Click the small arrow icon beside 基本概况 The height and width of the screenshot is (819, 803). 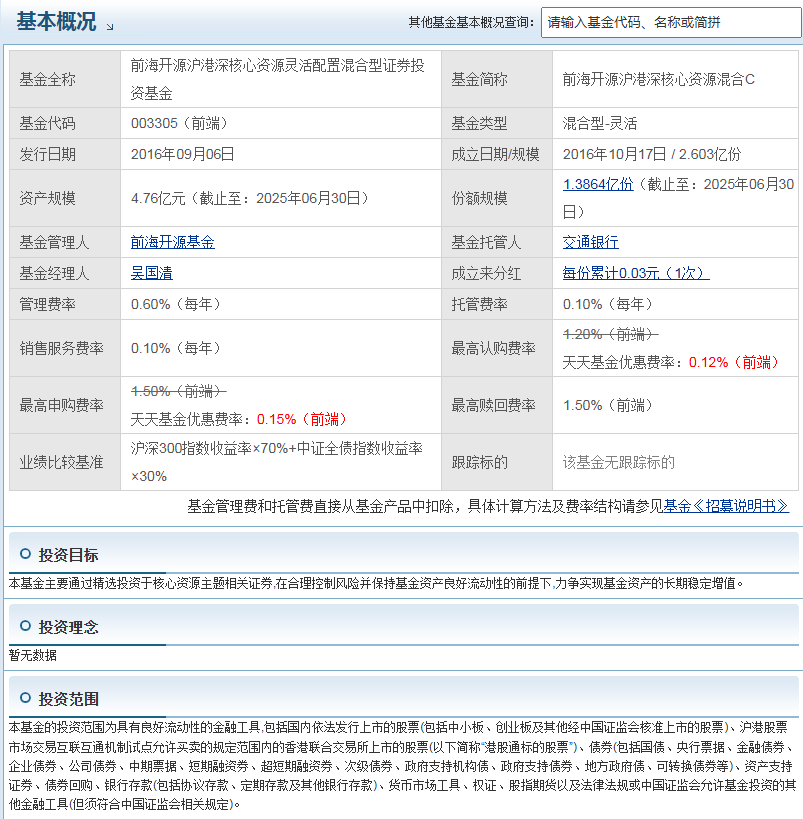point(110,27)
